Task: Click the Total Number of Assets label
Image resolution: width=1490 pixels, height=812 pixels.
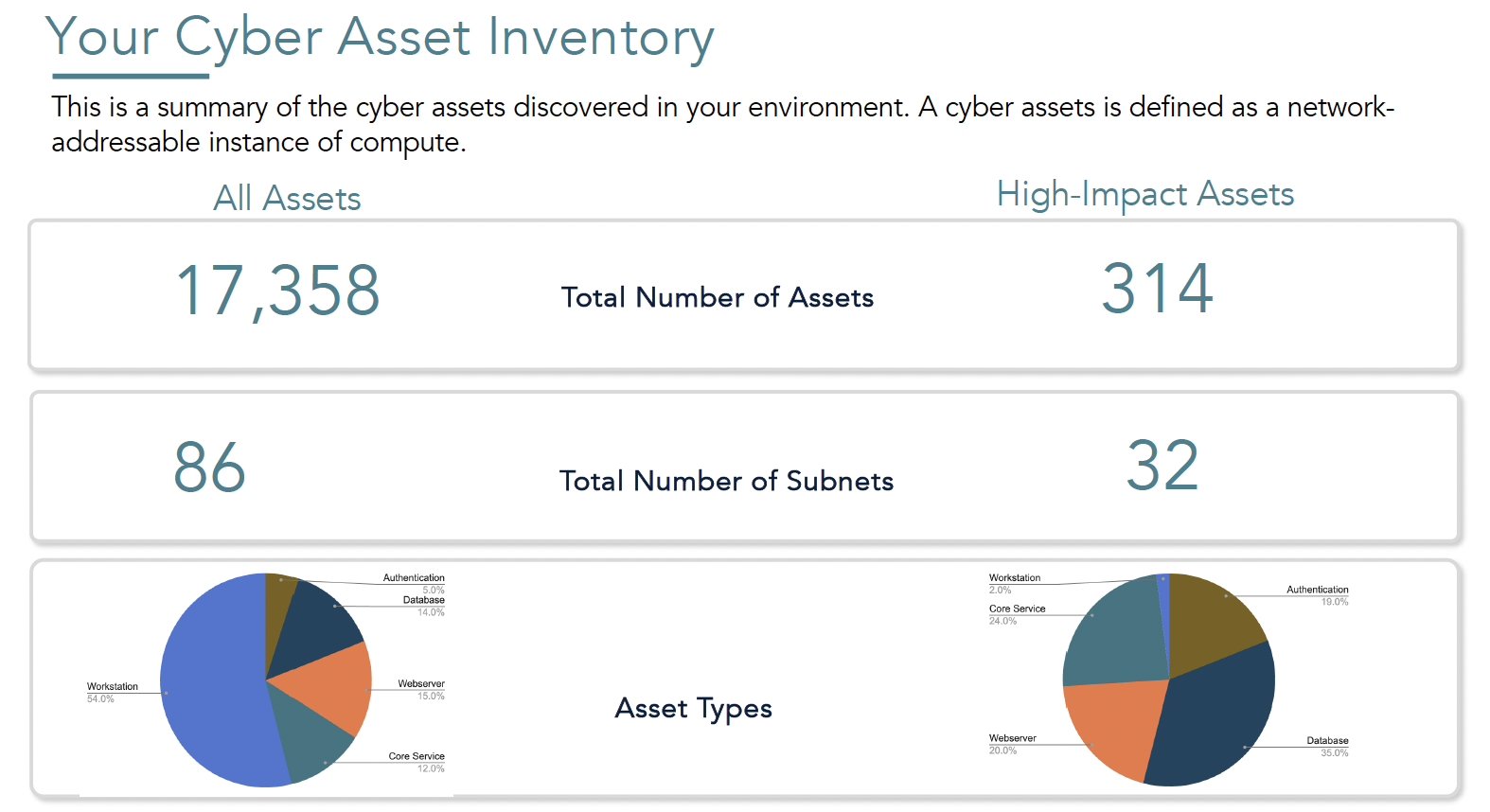Action: pos(717,297)
